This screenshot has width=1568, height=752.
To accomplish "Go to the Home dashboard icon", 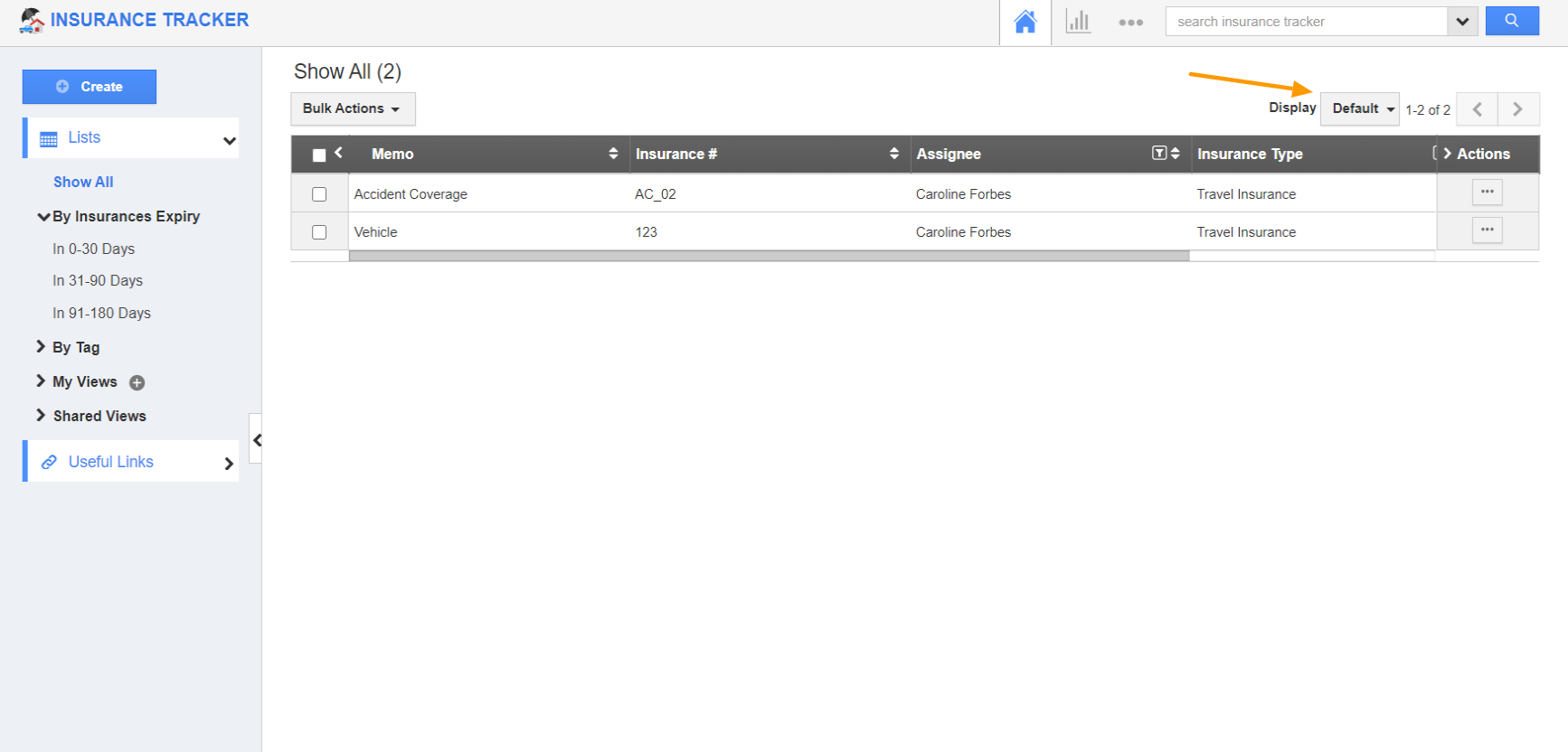I will (1025, 22).
